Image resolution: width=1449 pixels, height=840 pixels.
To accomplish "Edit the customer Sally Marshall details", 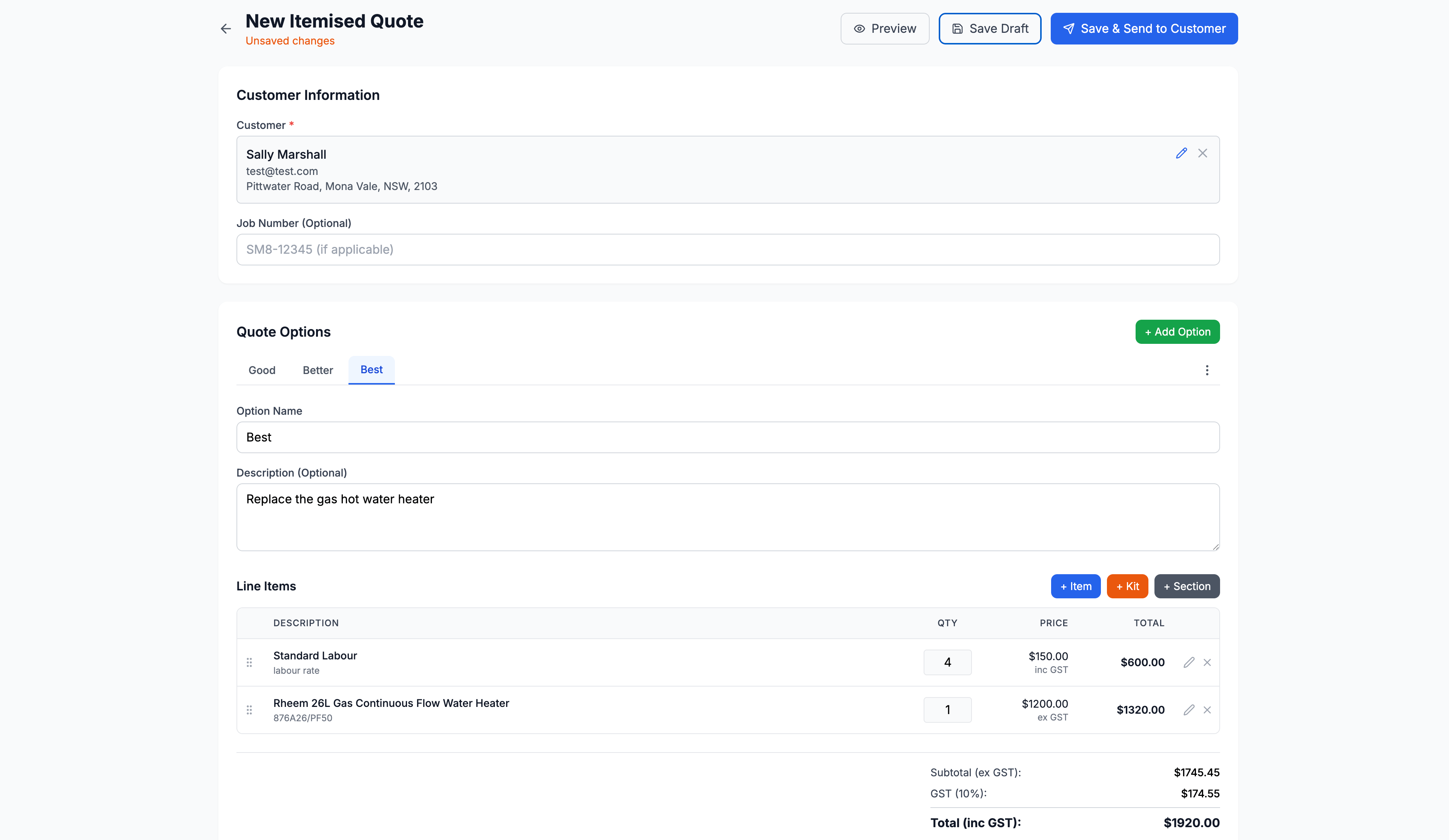I will click(1182, 153).
